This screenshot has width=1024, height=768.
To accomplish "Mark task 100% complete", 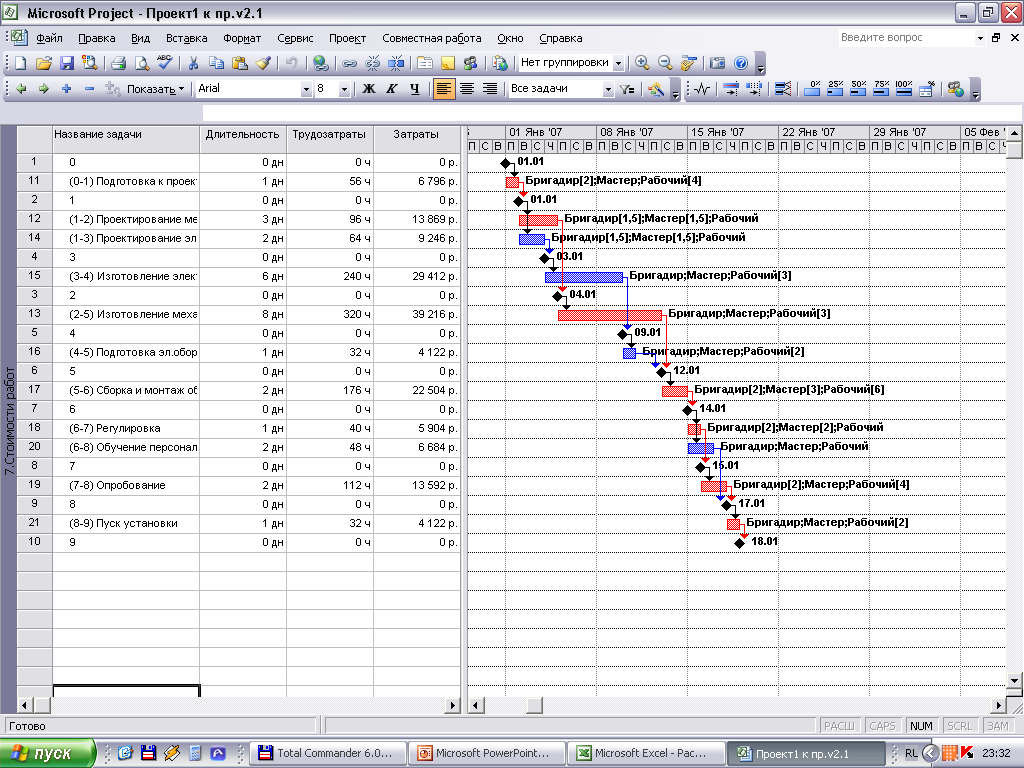I will (904, 89).
